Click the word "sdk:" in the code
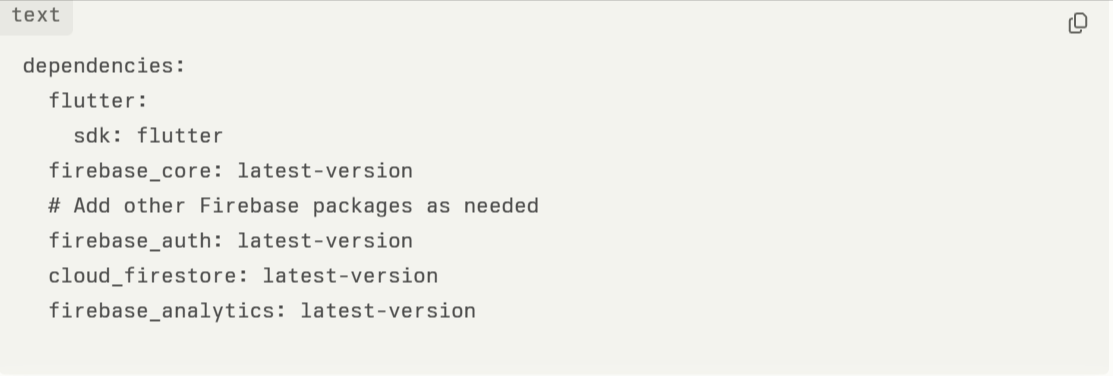The image size is (1113, 376). (99, 136)
